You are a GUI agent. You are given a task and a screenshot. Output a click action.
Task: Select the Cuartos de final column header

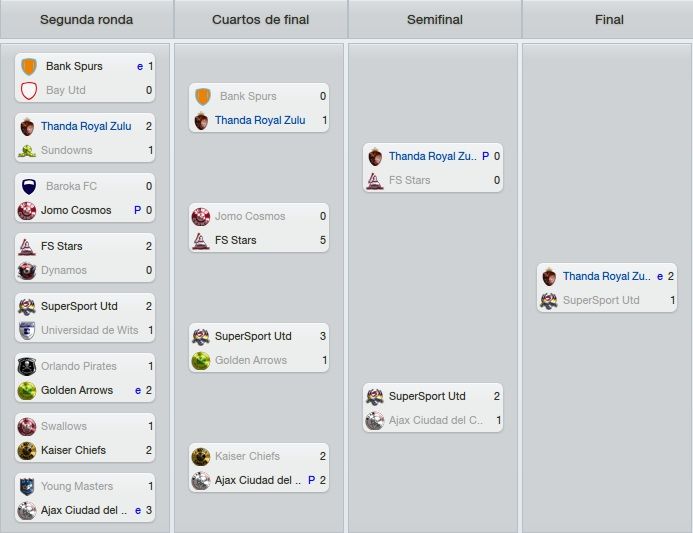tap(261, 19)
